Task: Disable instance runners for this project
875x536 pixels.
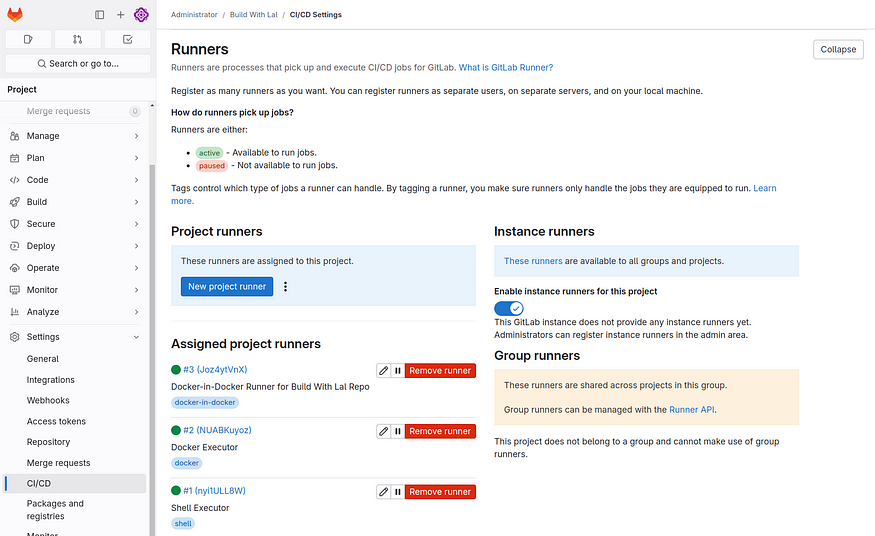Action: click(x=508, y=308)
